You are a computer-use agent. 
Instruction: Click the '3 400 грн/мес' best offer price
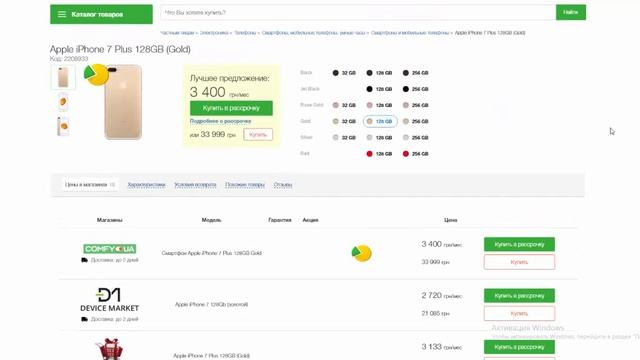[219, 92]
